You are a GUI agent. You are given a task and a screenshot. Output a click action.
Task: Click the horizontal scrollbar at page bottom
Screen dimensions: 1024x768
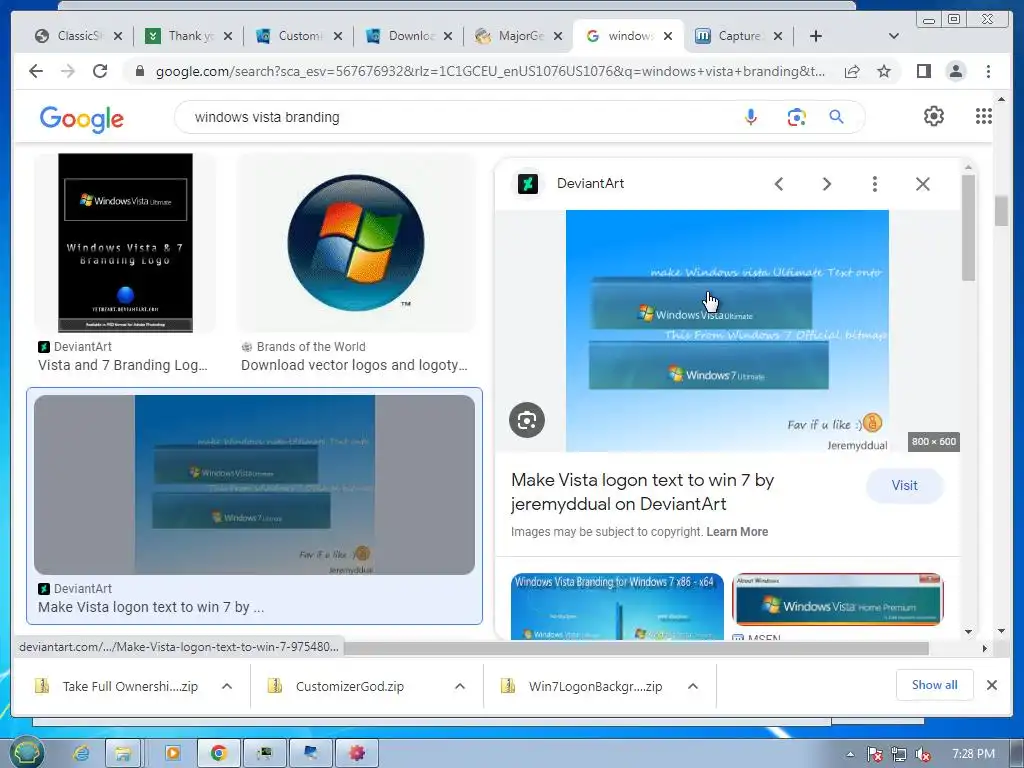(x=637, y=648)
